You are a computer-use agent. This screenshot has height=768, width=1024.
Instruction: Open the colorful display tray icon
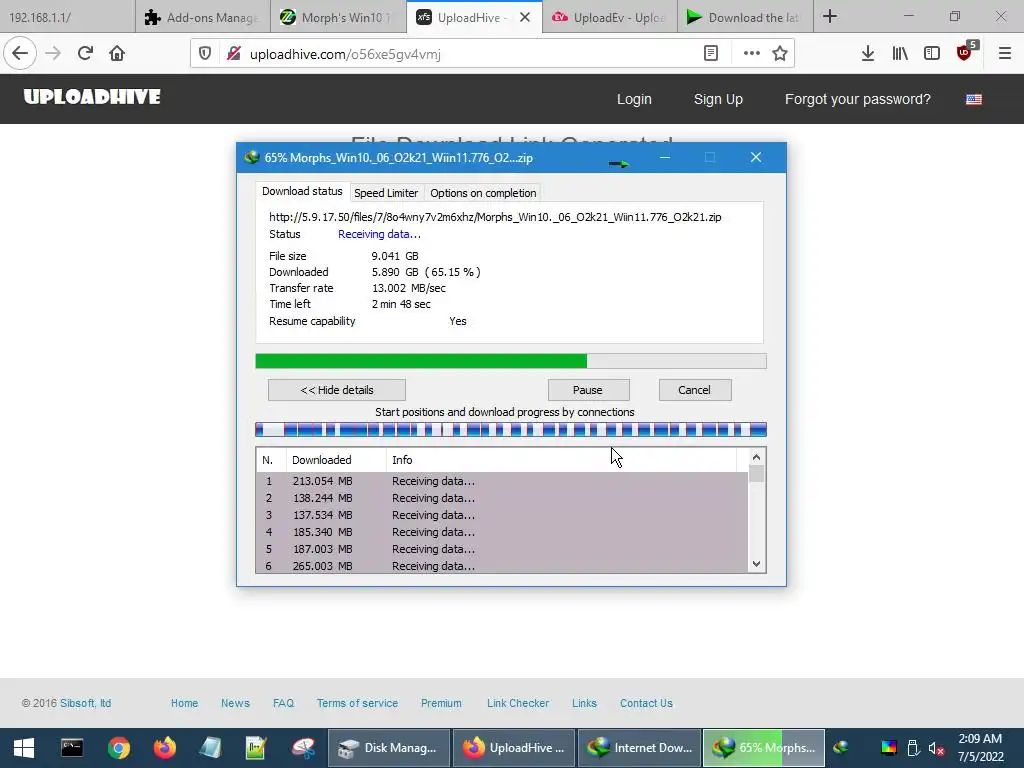889,748
